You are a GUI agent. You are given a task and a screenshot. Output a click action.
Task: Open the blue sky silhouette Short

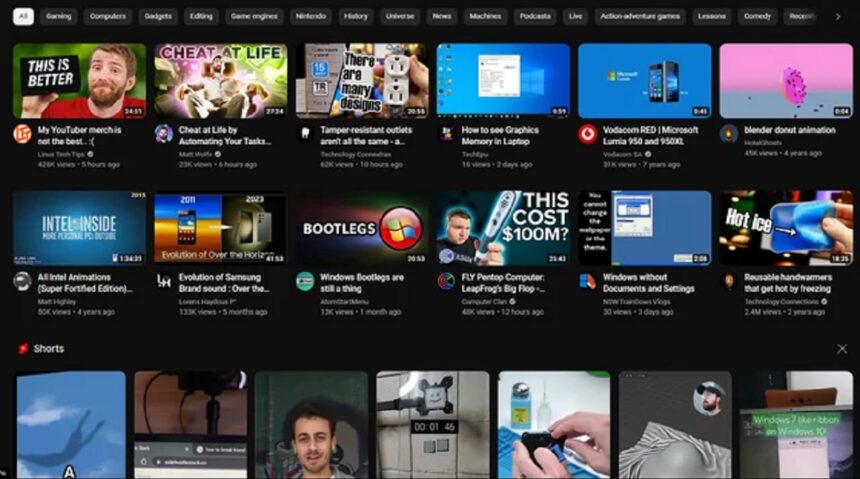pos(71,425)
